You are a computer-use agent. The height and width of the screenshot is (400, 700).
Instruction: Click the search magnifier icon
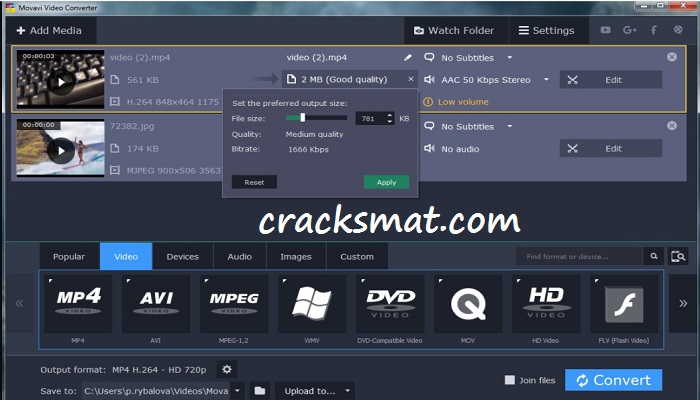(654, 256)
